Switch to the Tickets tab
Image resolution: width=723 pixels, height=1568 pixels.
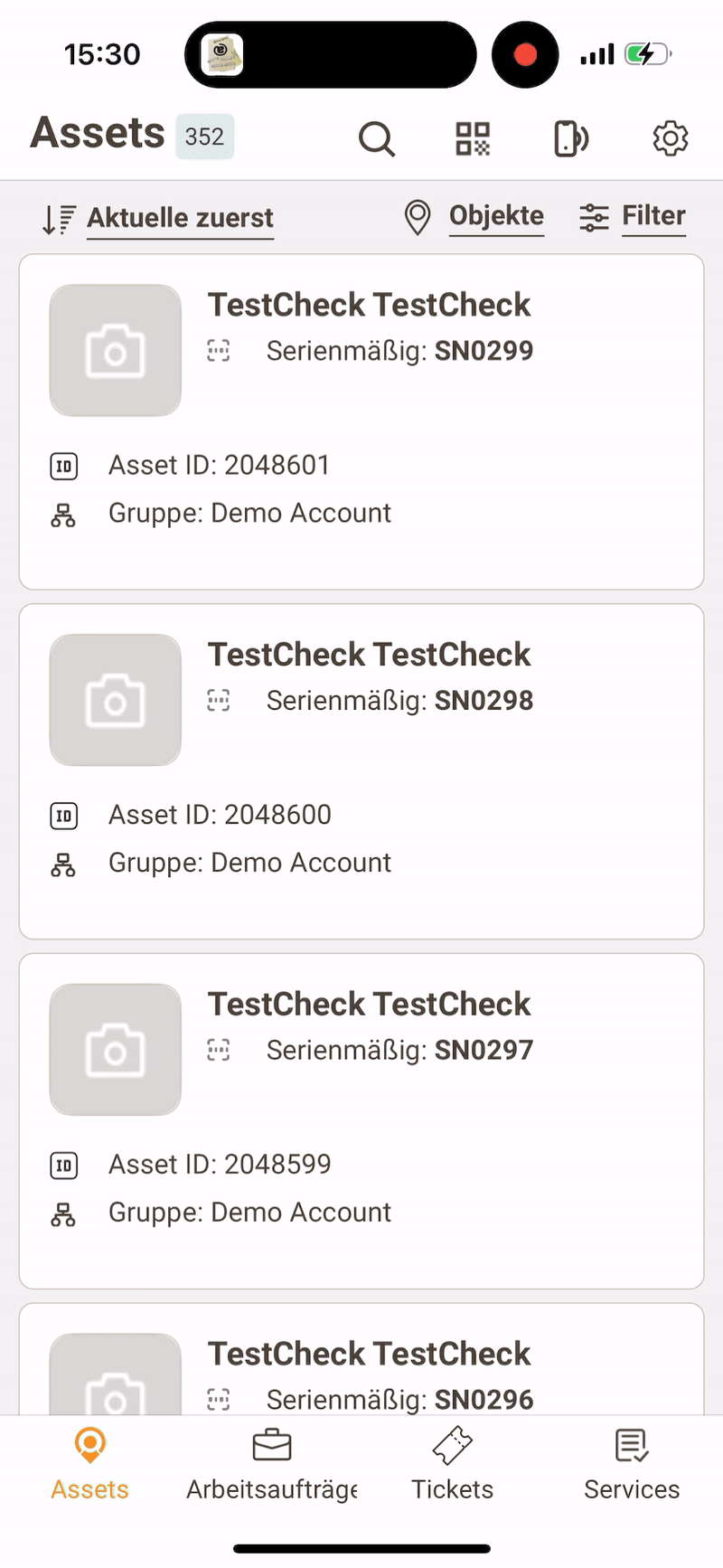(x=453, y=1461)
